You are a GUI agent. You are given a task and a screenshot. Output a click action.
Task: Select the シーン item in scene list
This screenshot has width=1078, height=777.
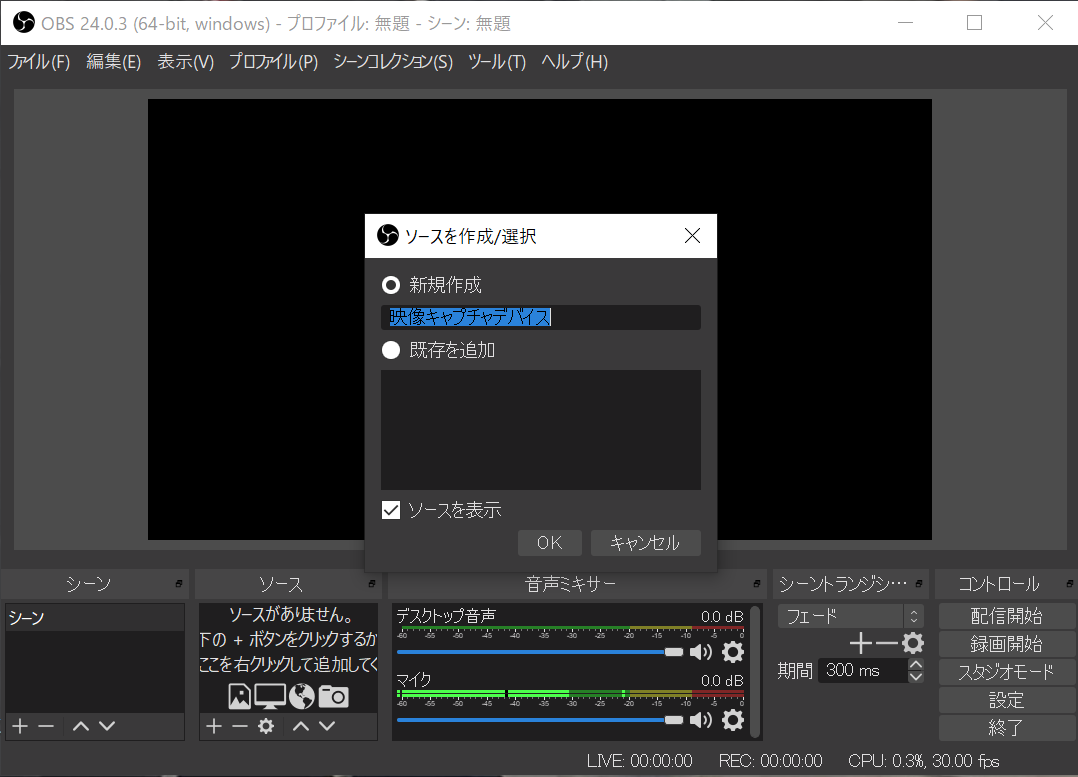[95, 617]
